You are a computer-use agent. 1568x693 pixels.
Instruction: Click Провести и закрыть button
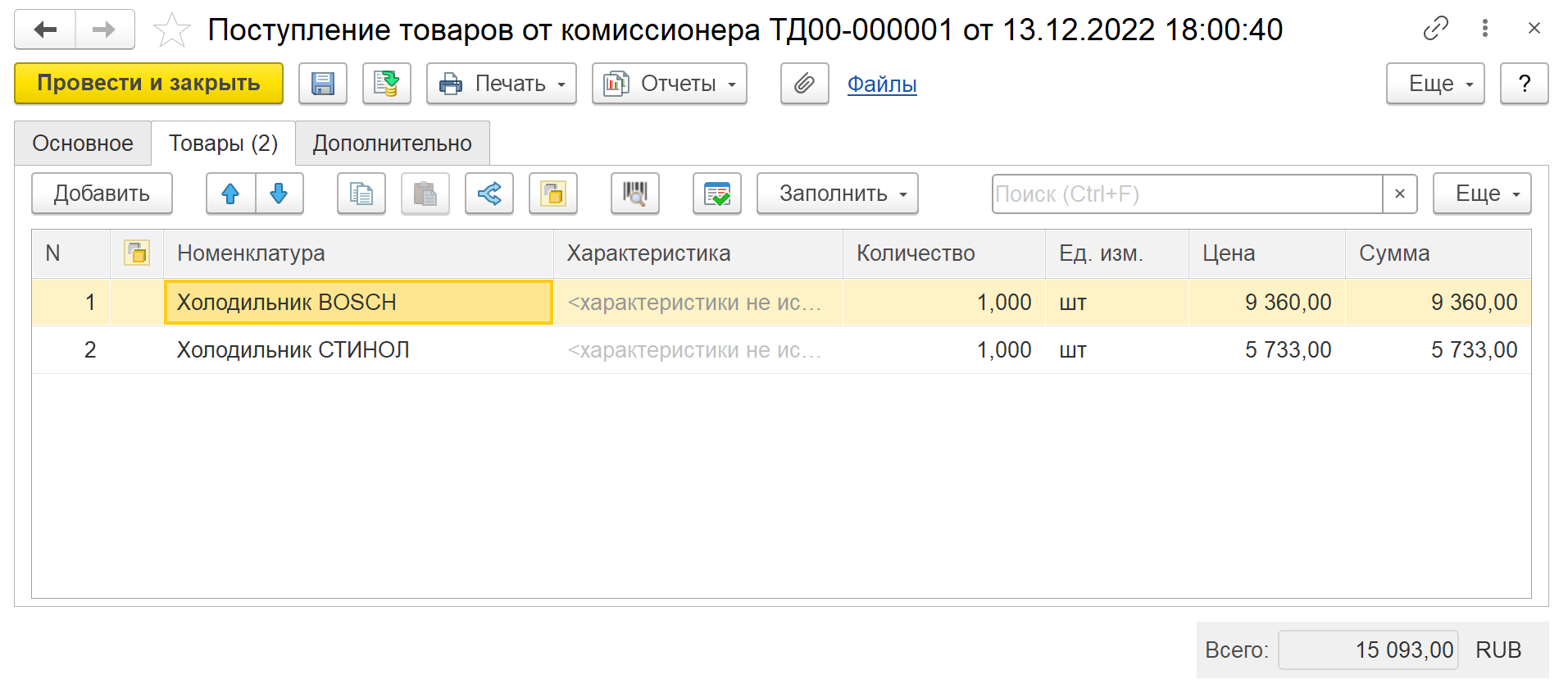pos(148,84)
